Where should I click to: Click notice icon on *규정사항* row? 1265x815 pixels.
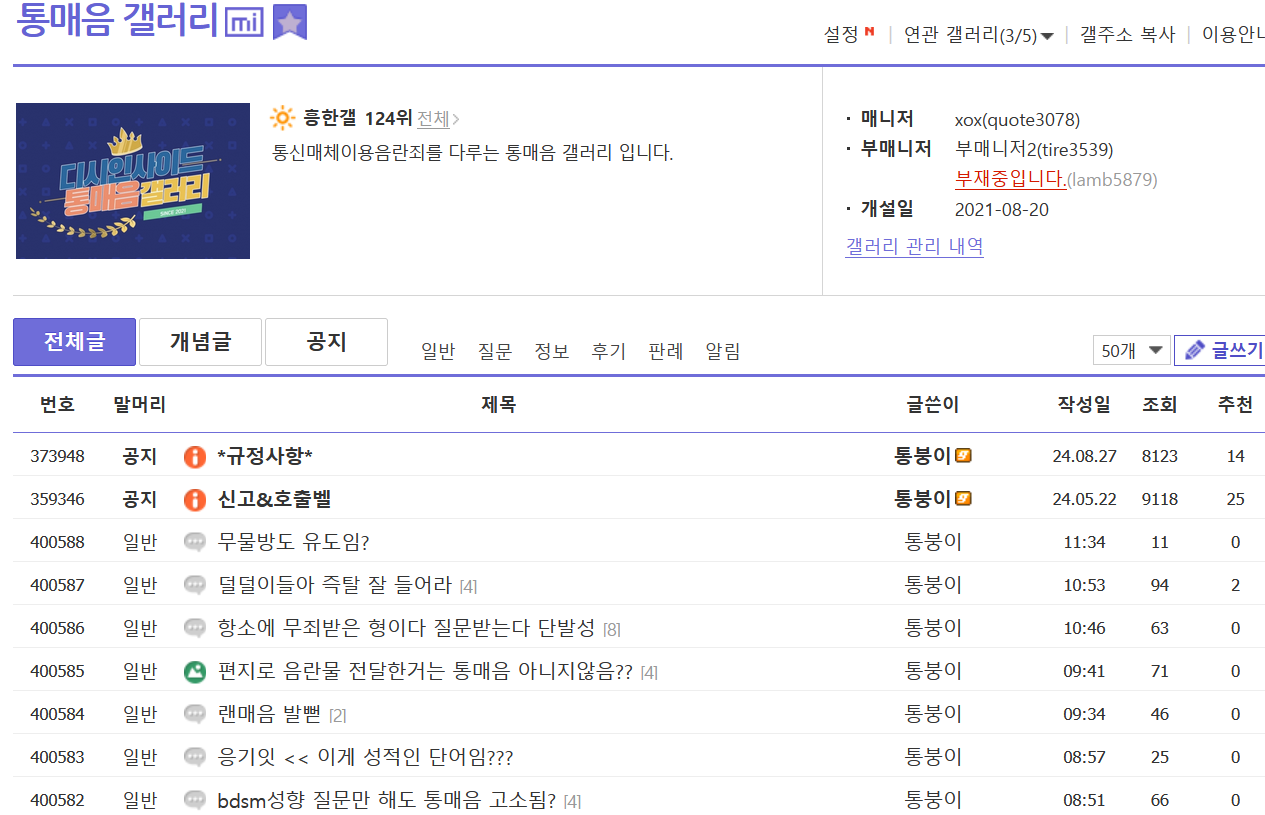[195, 456]
